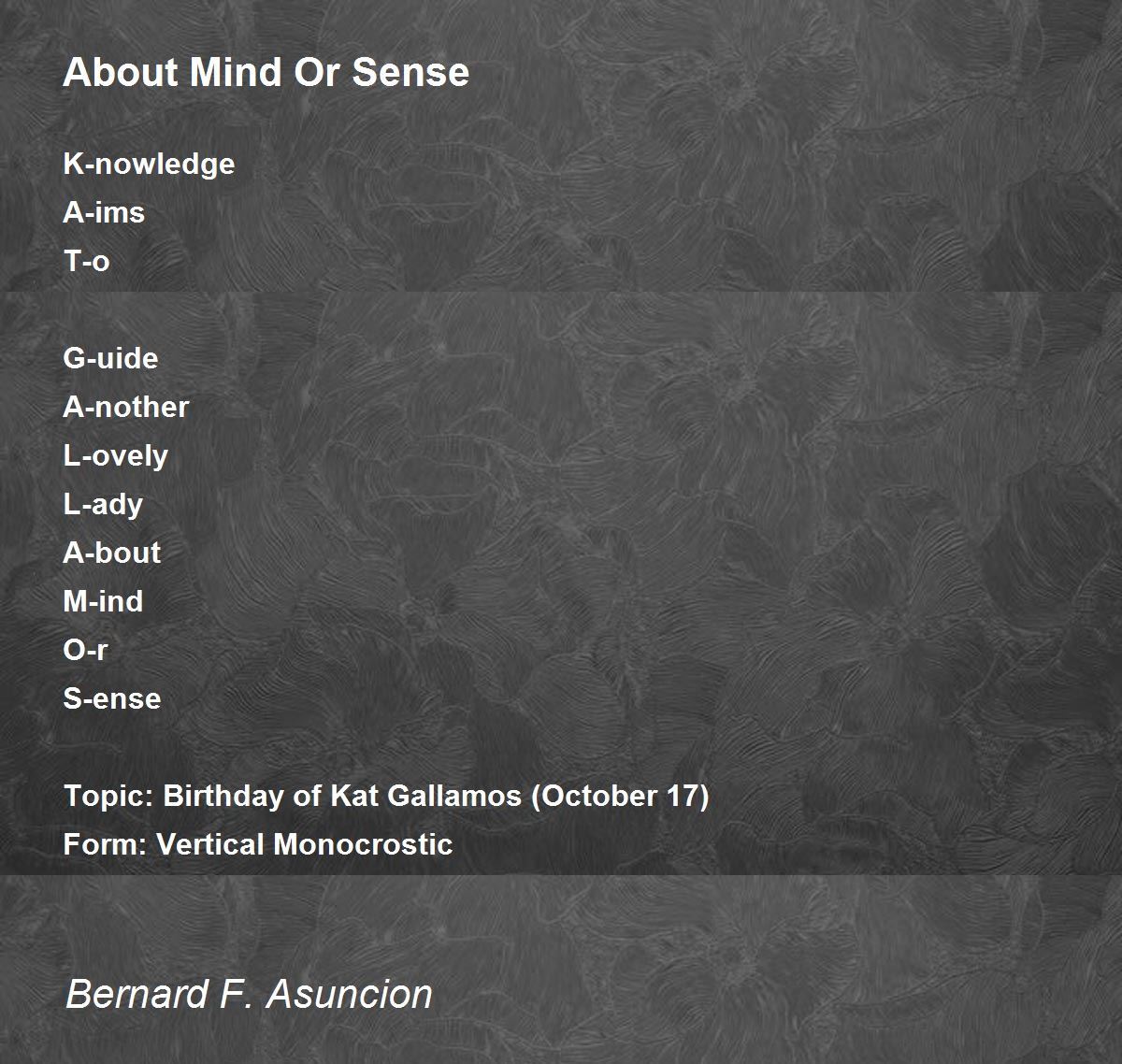Click the line S-ense
This screenshot has width=1122, height=1064.
111,698
